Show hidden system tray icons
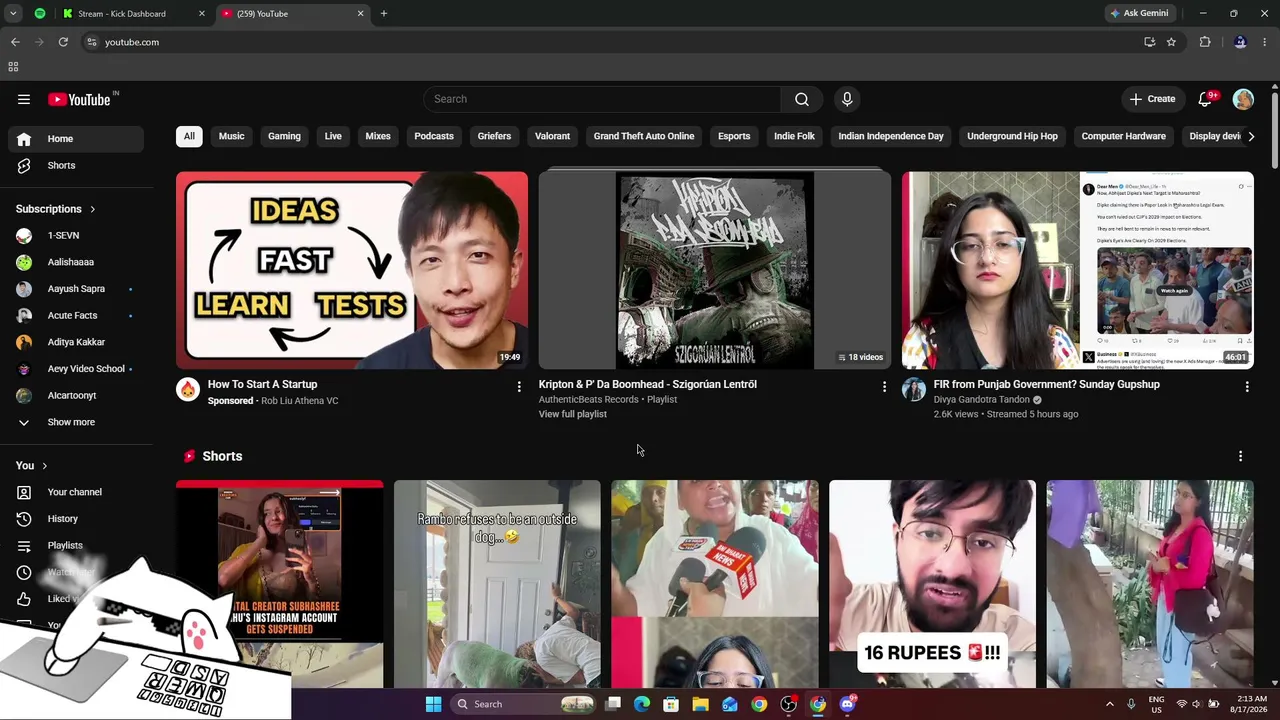The image size is (1280, 720). coord(1109,704)
